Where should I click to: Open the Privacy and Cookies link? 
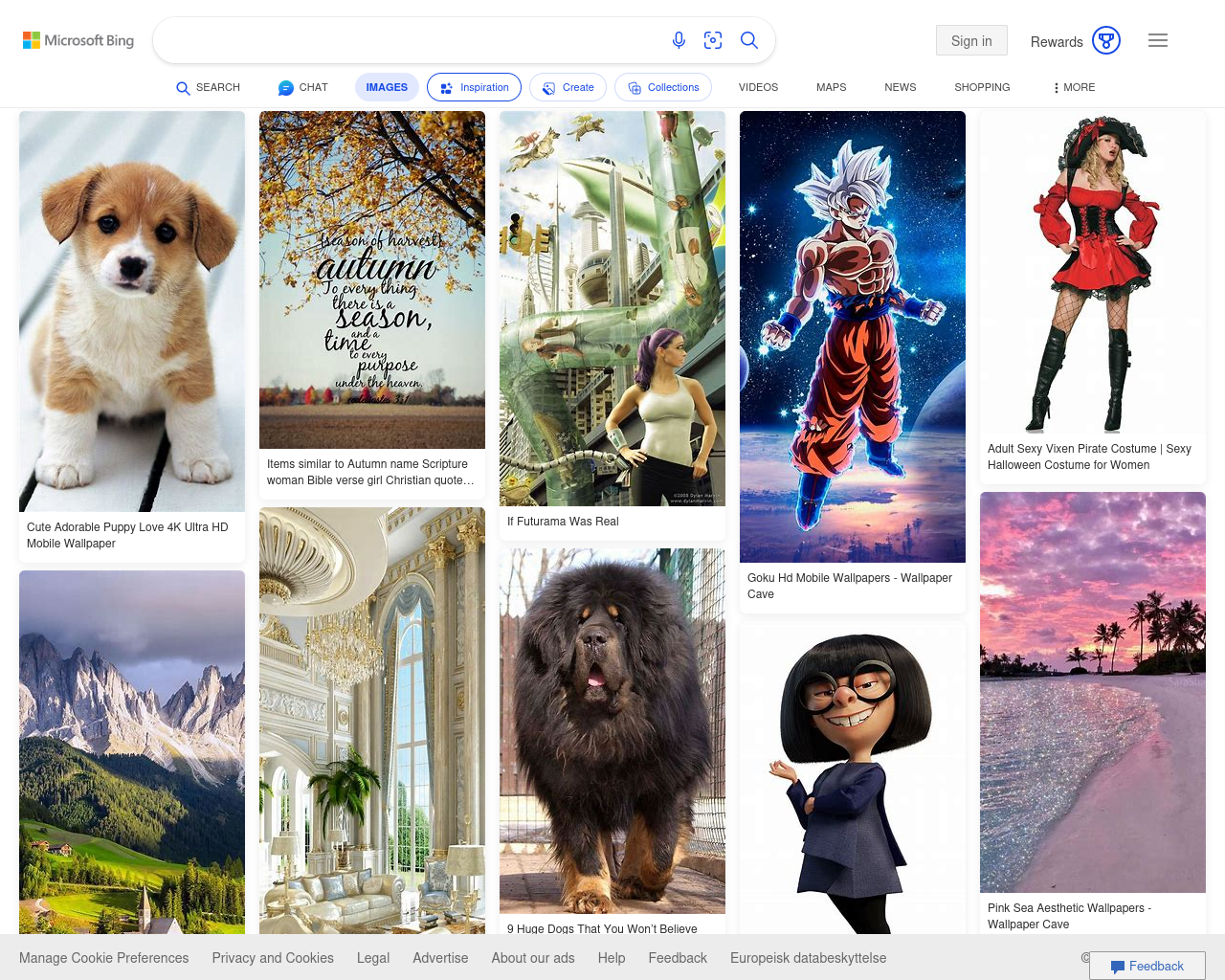273,958
